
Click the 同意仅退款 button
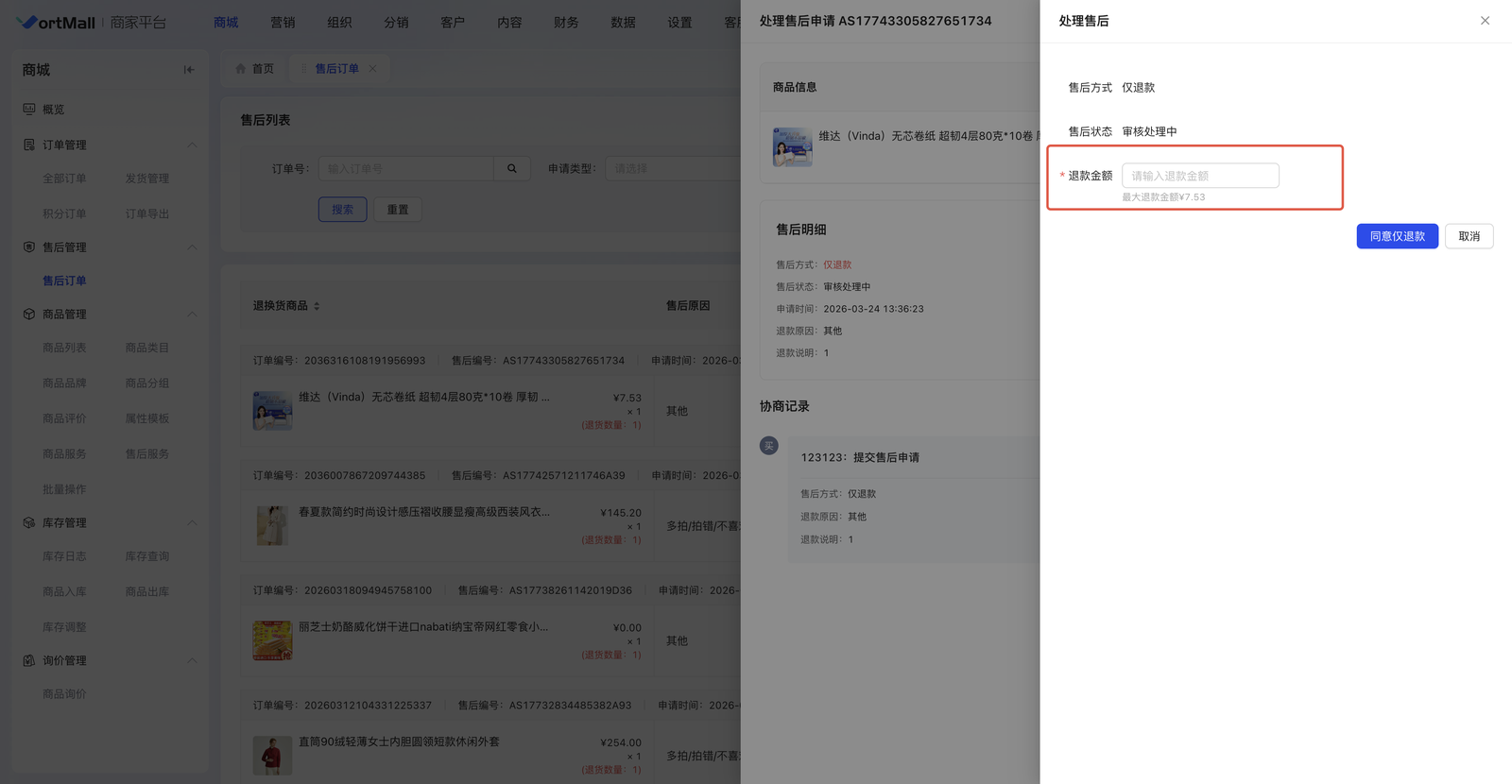pos(1397,236)
